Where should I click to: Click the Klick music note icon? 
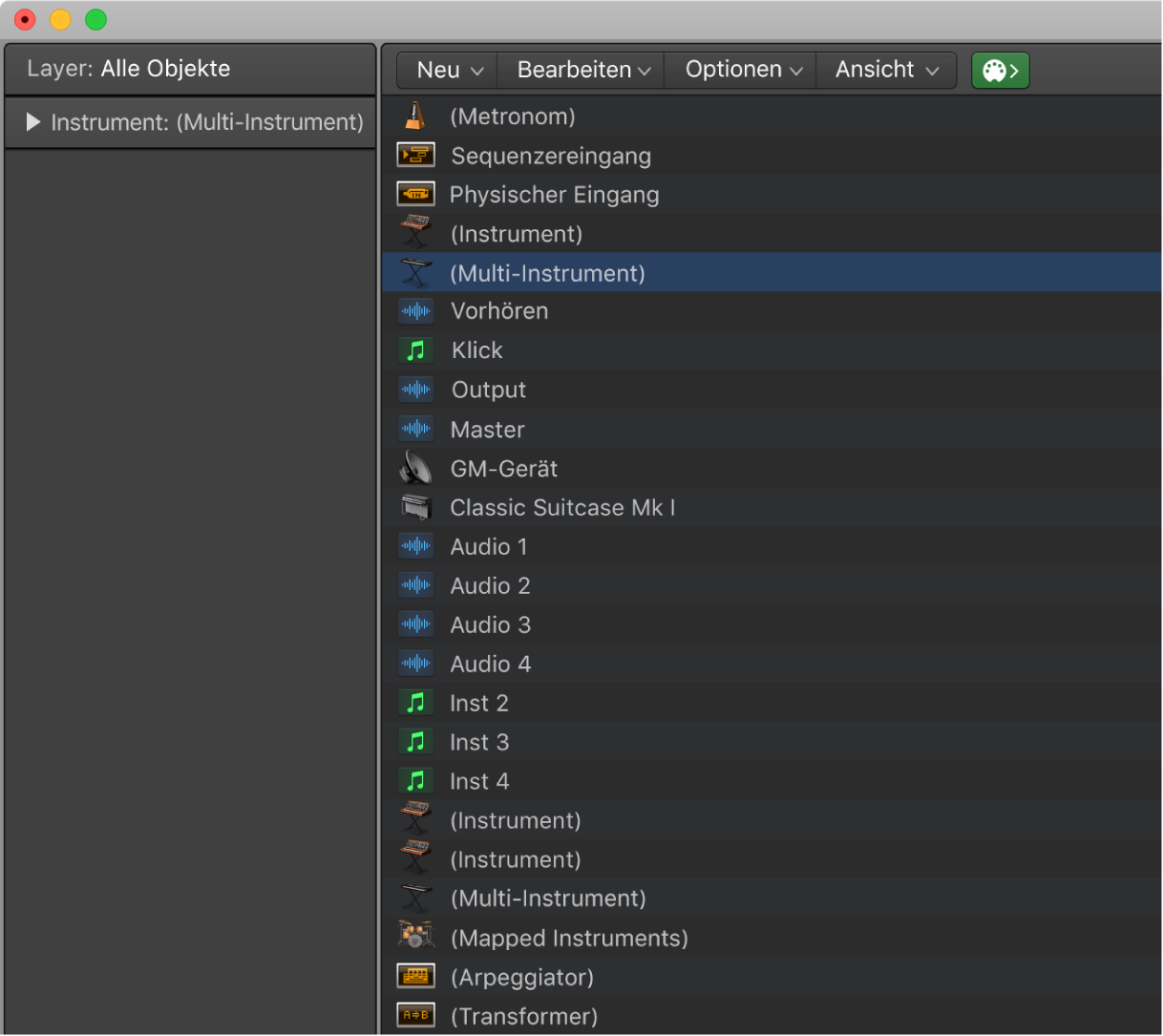point(415,350)
